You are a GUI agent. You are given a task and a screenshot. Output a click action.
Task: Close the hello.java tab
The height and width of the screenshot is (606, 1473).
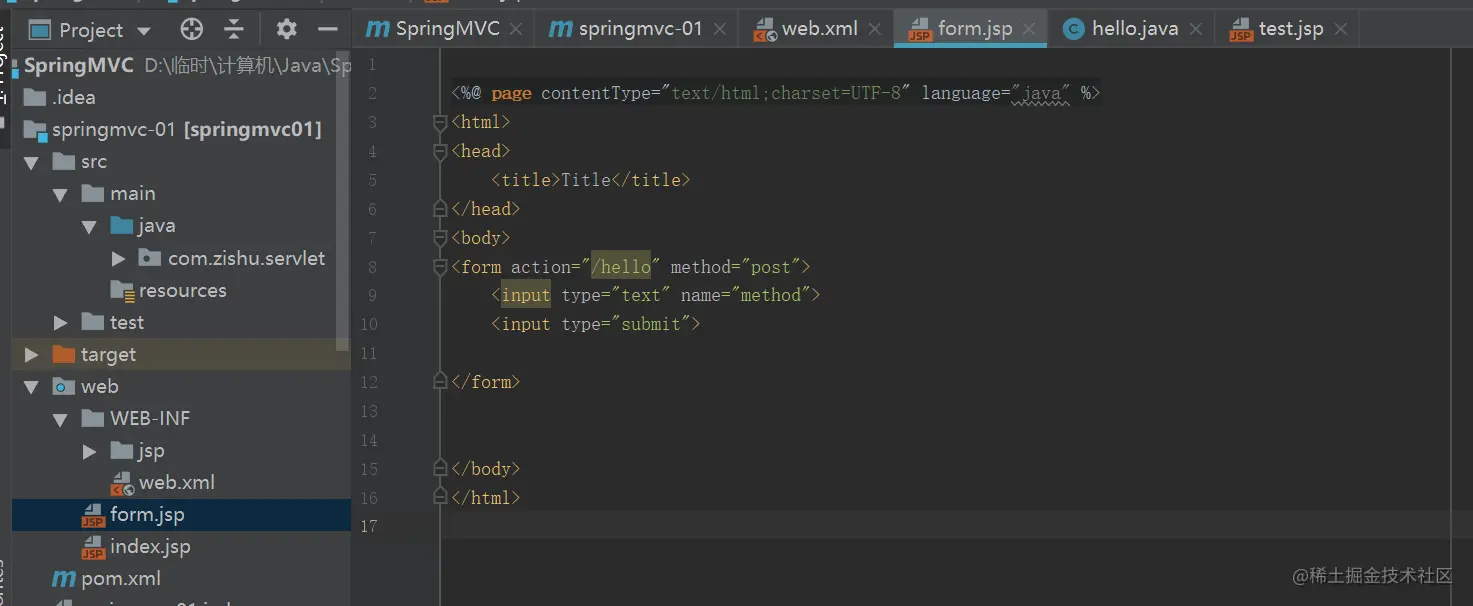pyautogui.click(x=1195, y=30)
